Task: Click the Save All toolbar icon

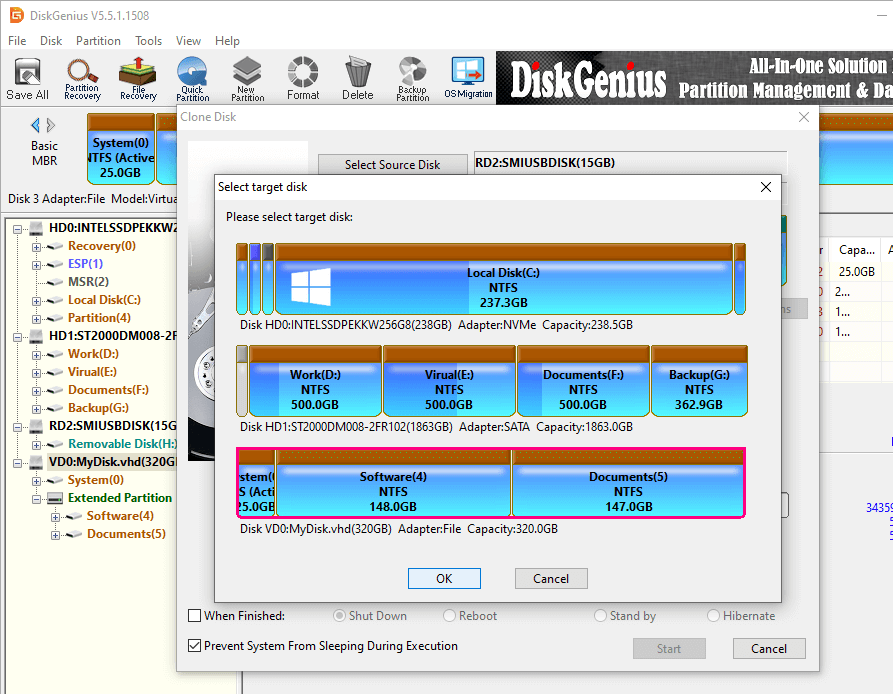Action: coord(27,78)
